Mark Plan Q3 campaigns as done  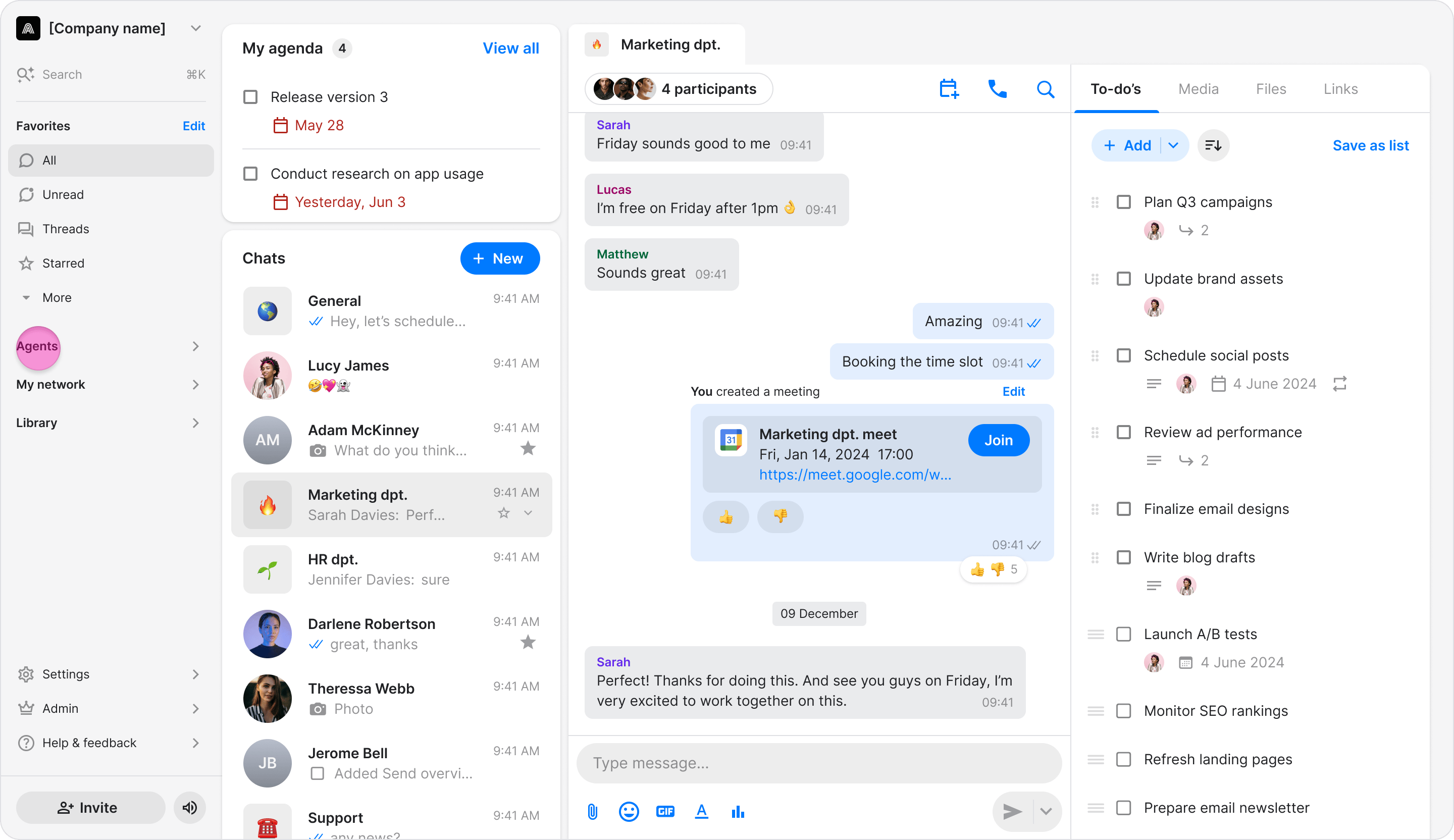(1123, 202)
